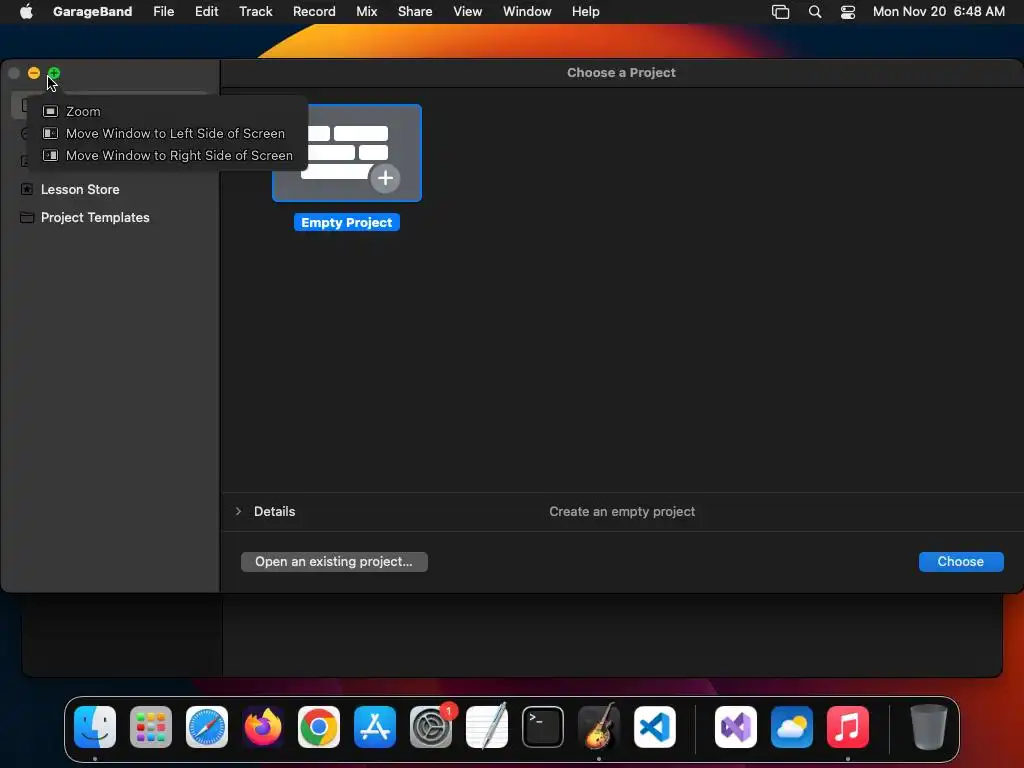Open the File menu

[x=163, y=12]
